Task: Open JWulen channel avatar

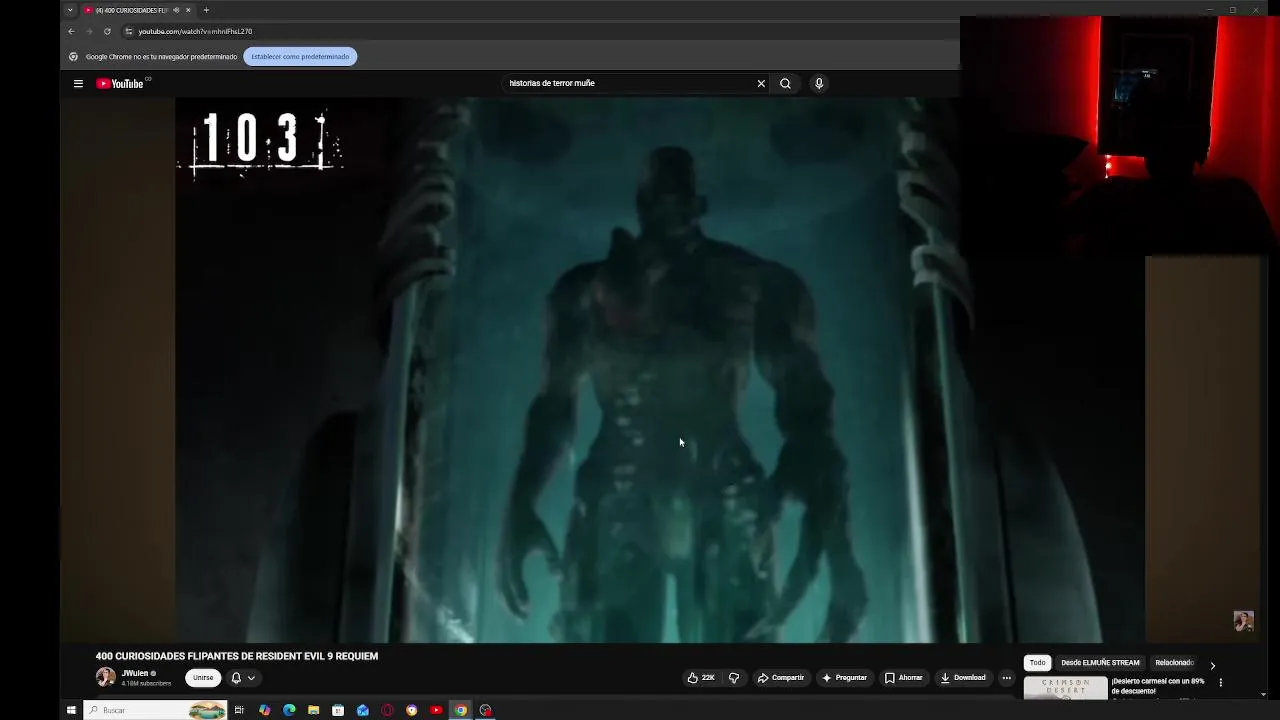Action: click(x=105, y=678)
